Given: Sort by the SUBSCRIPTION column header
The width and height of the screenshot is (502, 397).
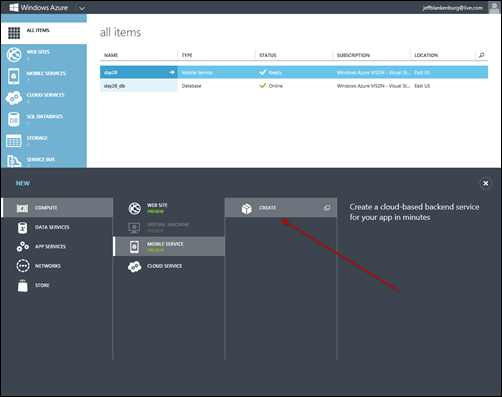Looking at the screenshot, I should pyautogui.click(x=353, y=55).
